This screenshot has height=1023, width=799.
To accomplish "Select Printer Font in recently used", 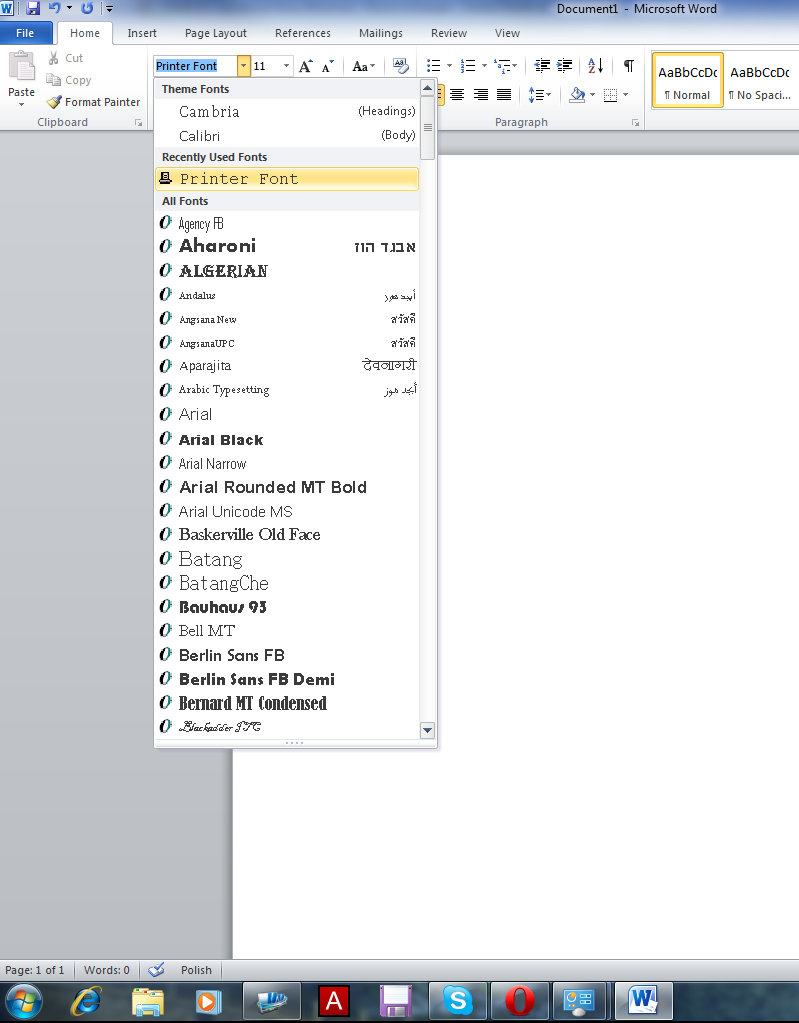I will [x=287, y=179].
